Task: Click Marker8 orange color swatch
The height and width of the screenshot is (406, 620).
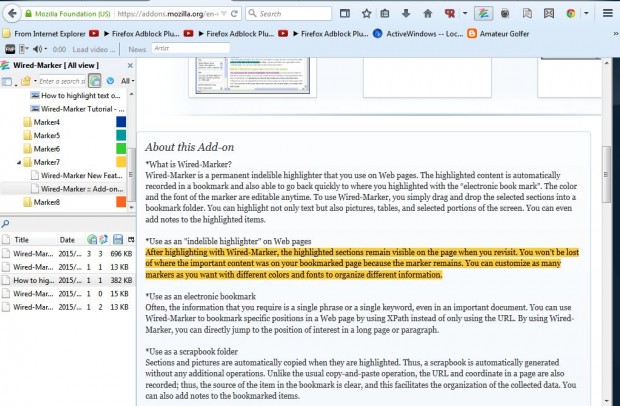Action: [121, 202]
